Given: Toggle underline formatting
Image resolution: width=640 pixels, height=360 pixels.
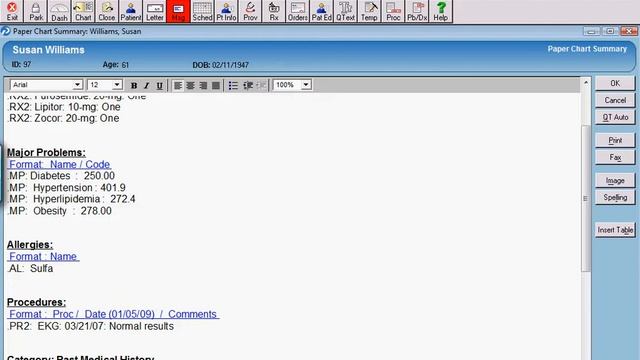Looking at the screenshot, I should [x=160, y=85].
